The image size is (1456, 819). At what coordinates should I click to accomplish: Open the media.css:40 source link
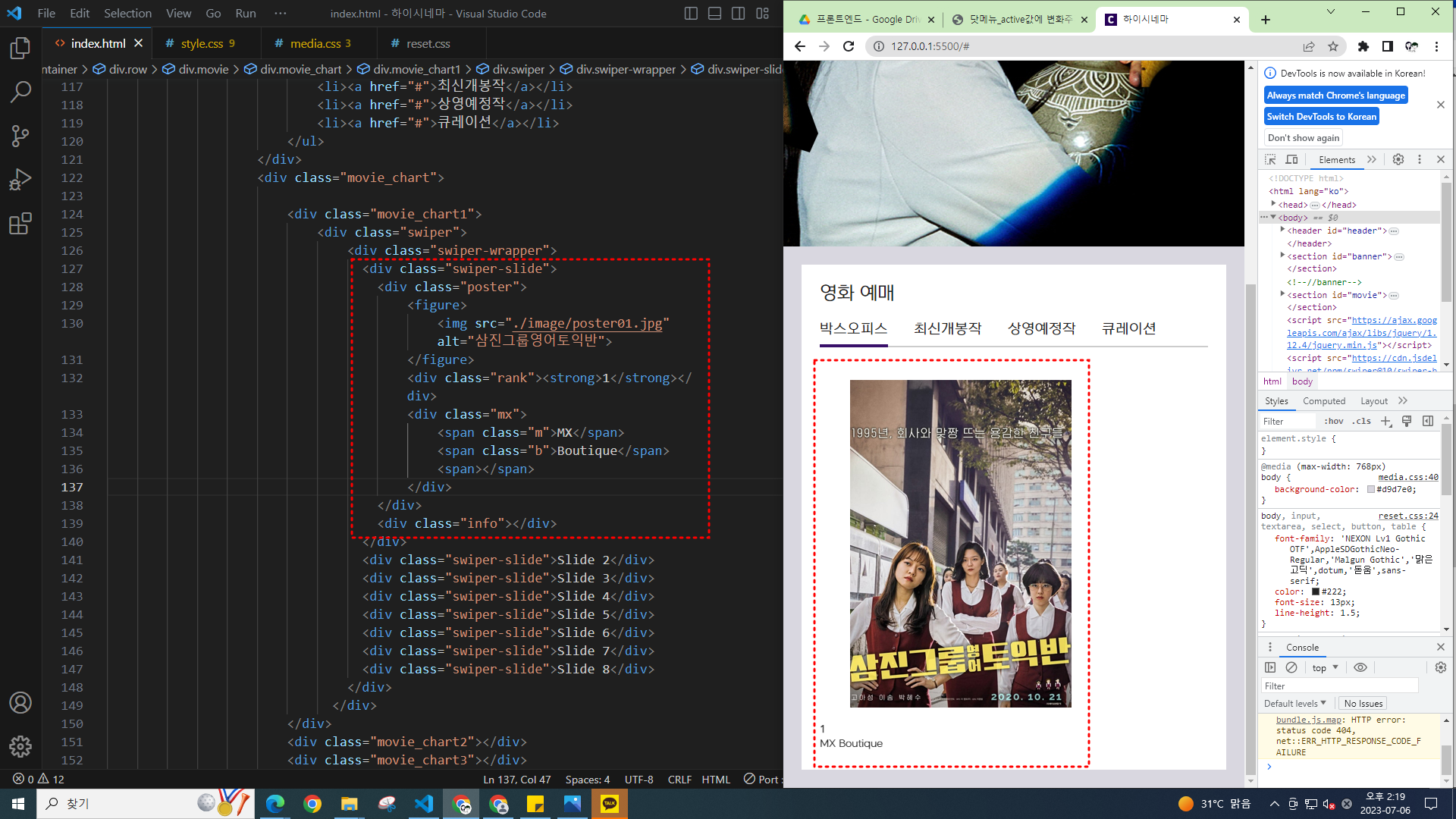point(1407,477)
